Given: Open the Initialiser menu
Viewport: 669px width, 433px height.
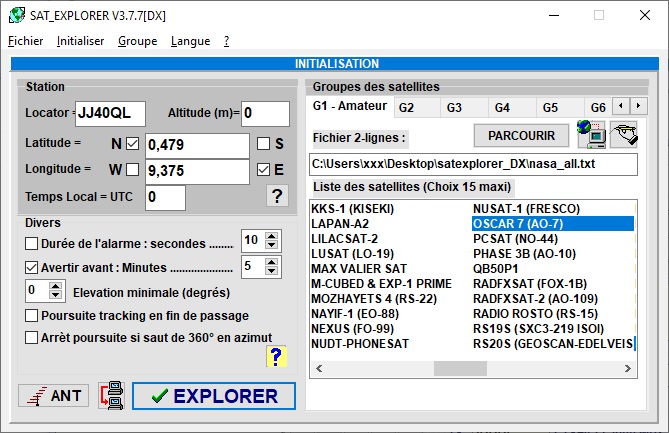Looking at the screenshot, I should (x=80, y=41).
